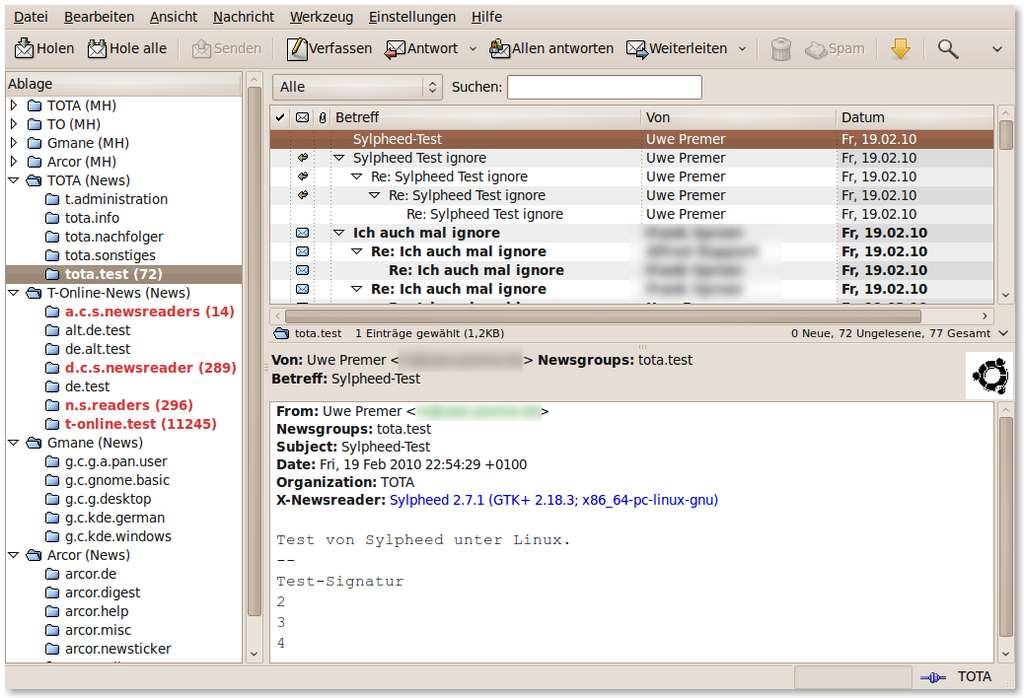Open the Einstellungen menu
Screen dimensions: 1024x698
(411, 17)
